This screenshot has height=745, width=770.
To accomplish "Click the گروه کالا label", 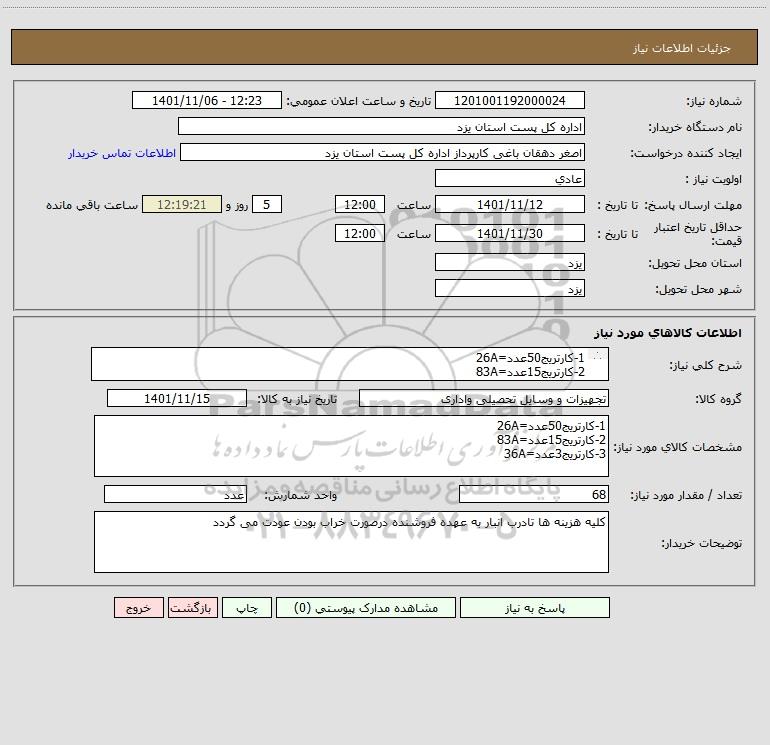I will point(718,399).
